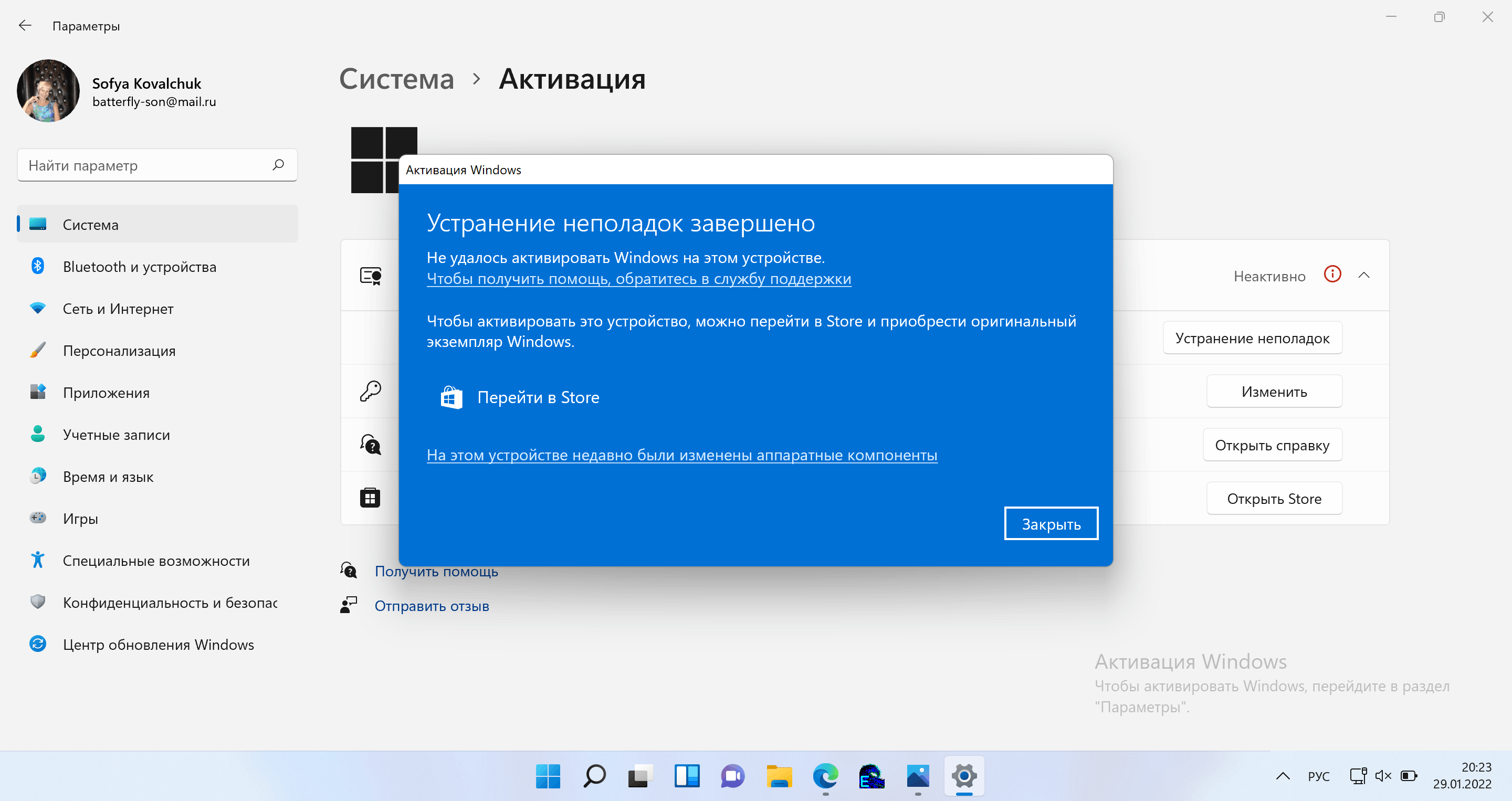The image size is (1512, 801).
Task: Click the pixel-art app icon on taskbar
Action: tap(871, 776)
